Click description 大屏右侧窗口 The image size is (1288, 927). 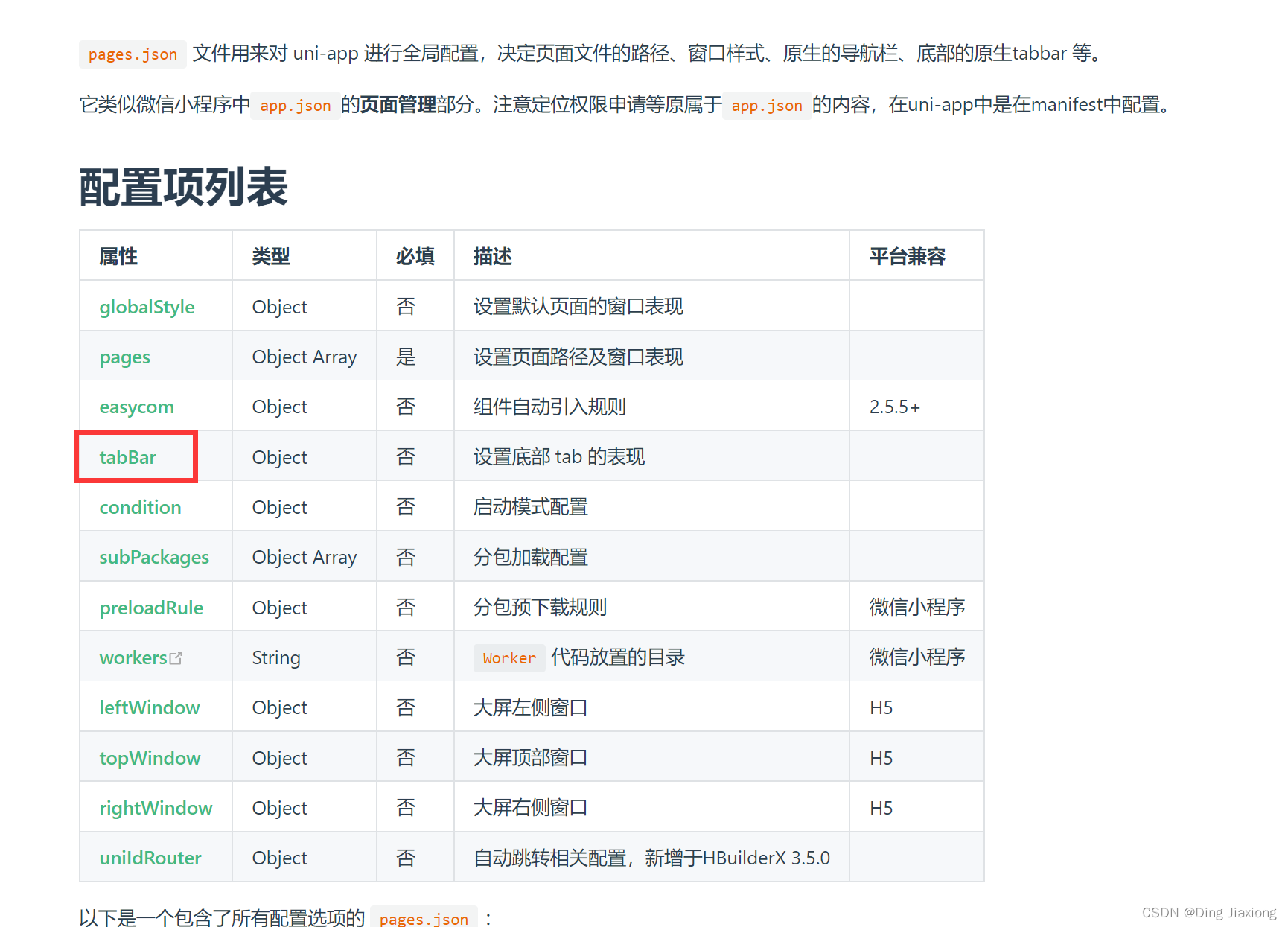click(x=530, y=808)
